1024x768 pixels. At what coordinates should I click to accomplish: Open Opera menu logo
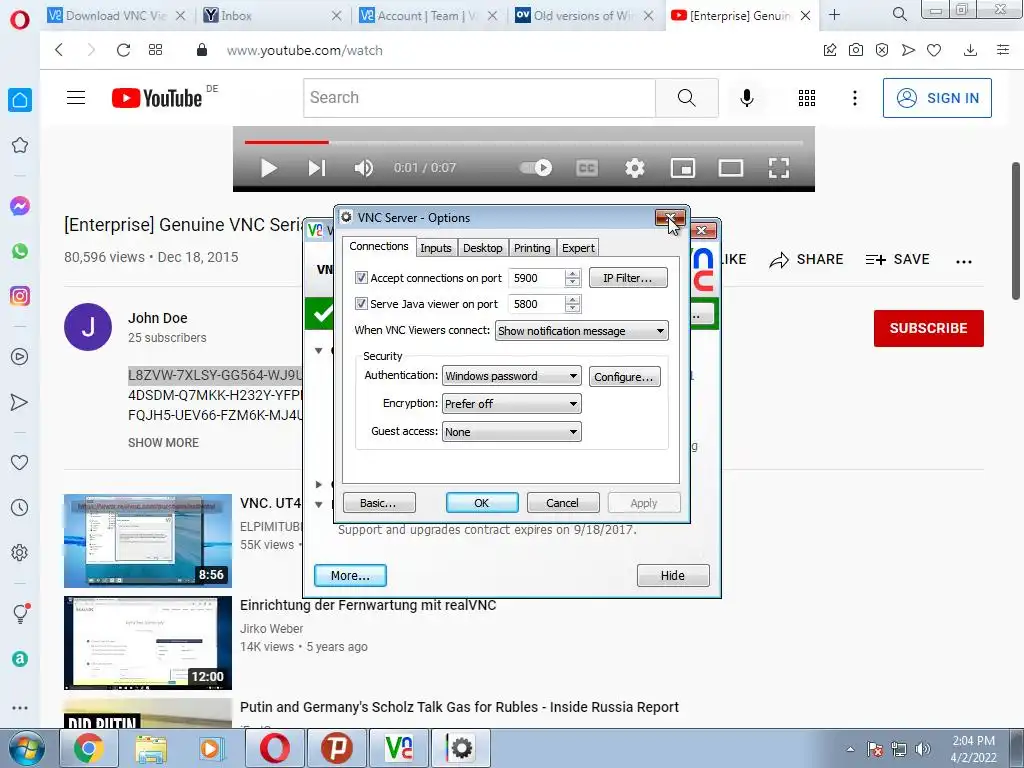pyautogui.click(x=20, y=20)
